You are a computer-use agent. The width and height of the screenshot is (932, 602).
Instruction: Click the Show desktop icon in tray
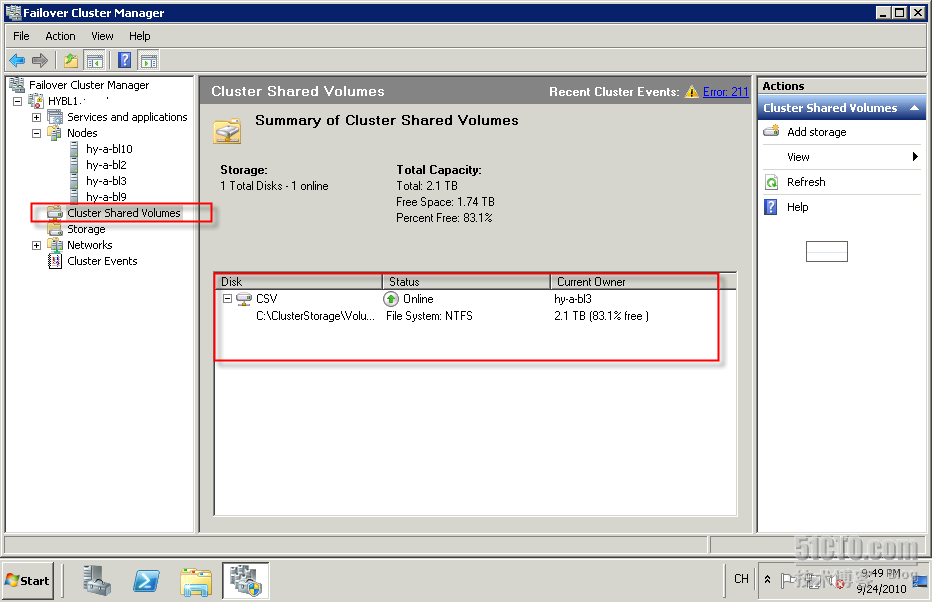coord(920,581)
